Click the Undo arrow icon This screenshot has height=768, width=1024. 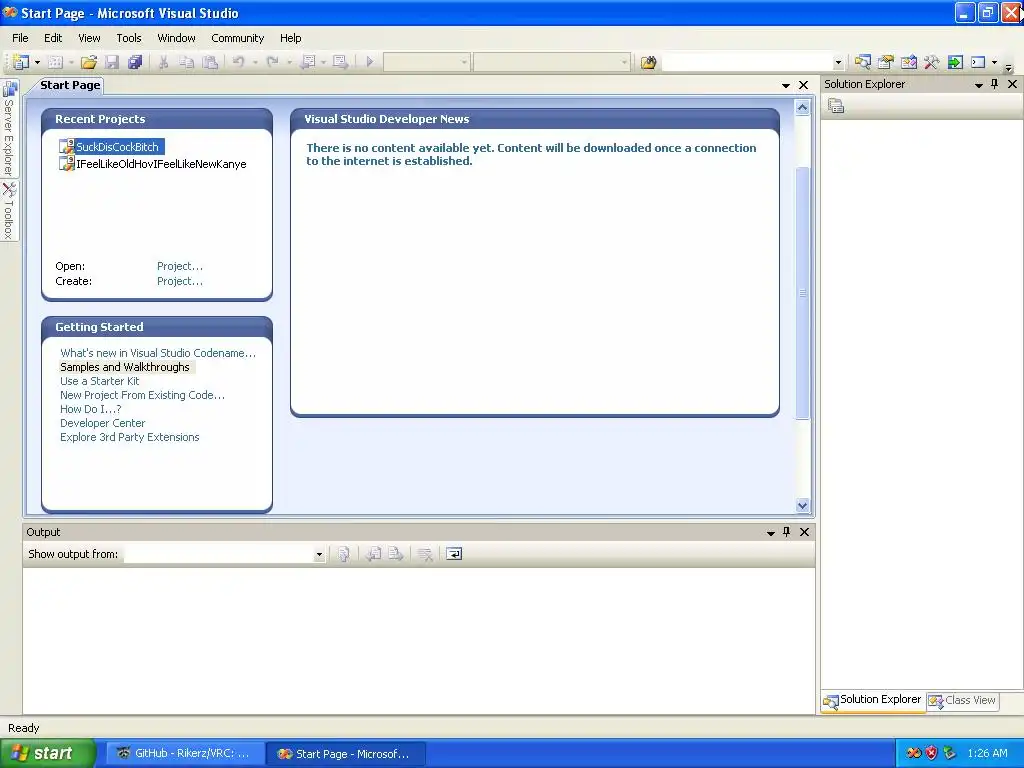pyautogui.click(x=239, y=62)
